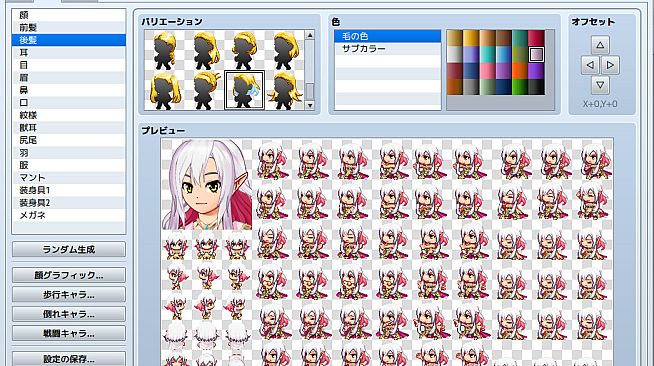Click the 歩行キャラ... button
Image resolution: width=654 pixels, height=366 pixels.
click(x=69, y=294)
